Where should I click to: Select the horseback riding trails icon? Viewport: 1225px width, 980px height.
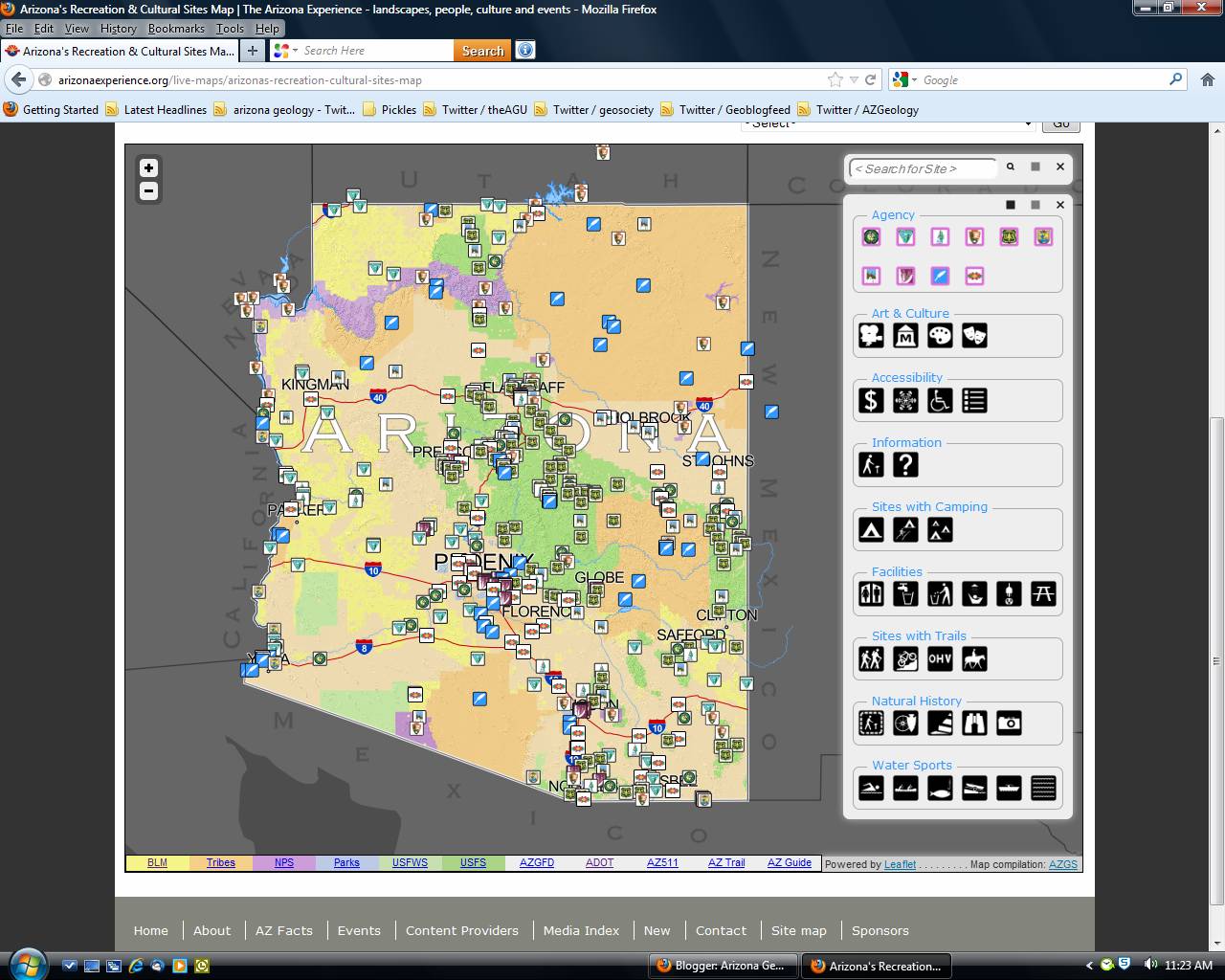973,658
